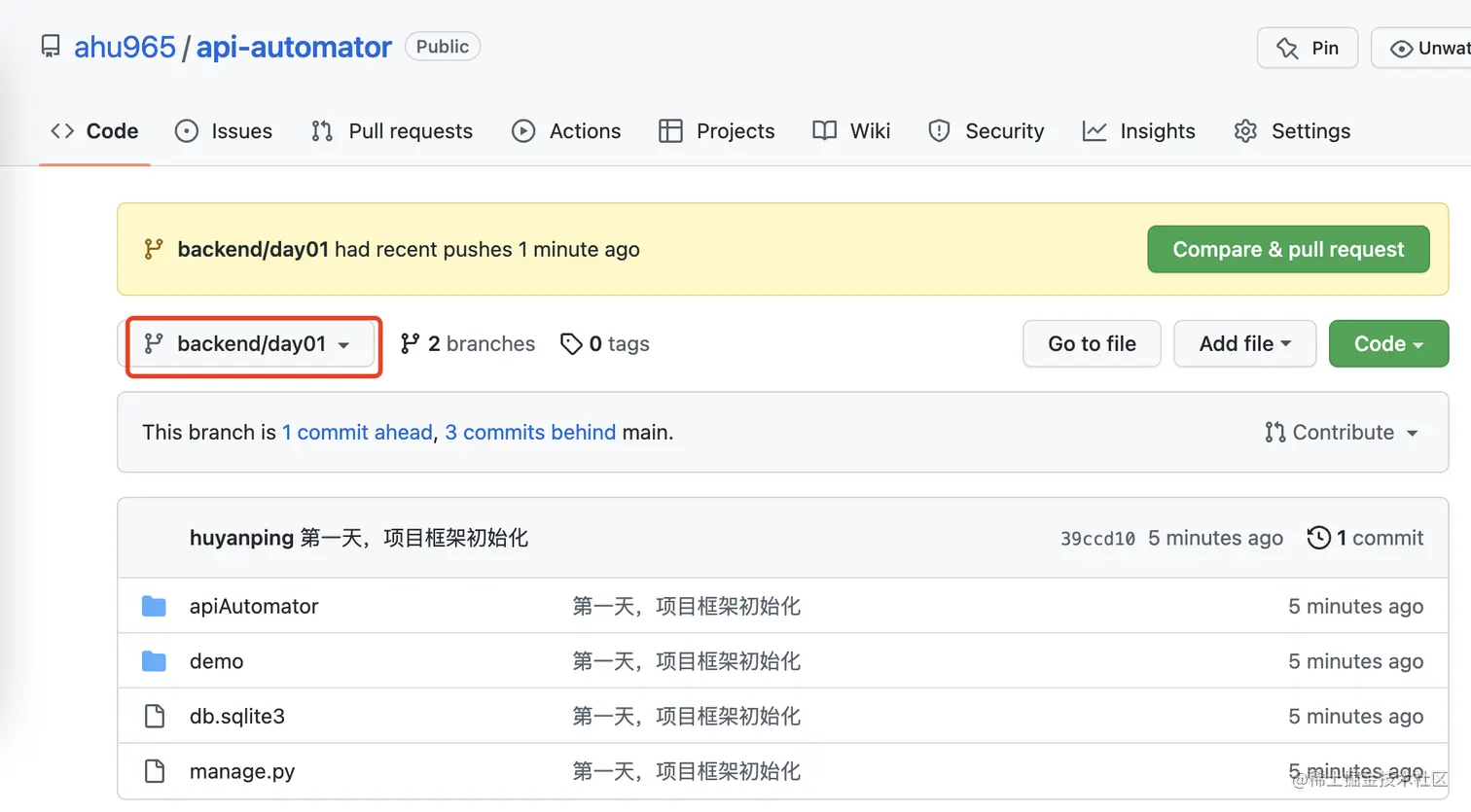Screen dimensions: 1471x812
Task: Open the 1 commit ahead link
Action: [x=357, y=433]
